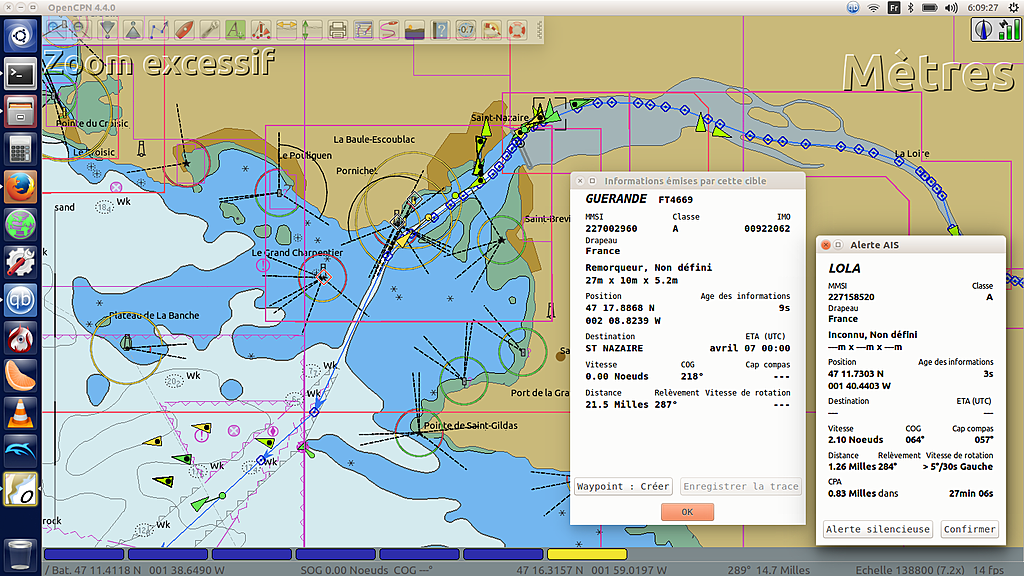Open the help book icon
This screenshot has width=1024, height=576.
(x=440, y=29)
